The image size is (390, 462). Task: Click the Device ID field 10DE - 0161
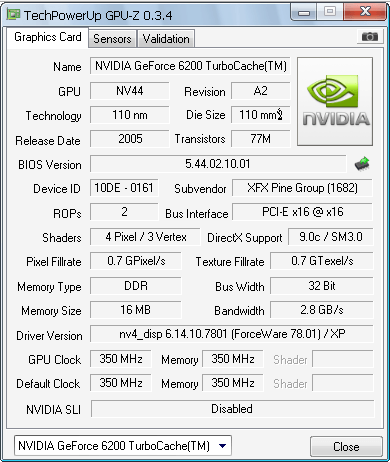coord(124,188)
